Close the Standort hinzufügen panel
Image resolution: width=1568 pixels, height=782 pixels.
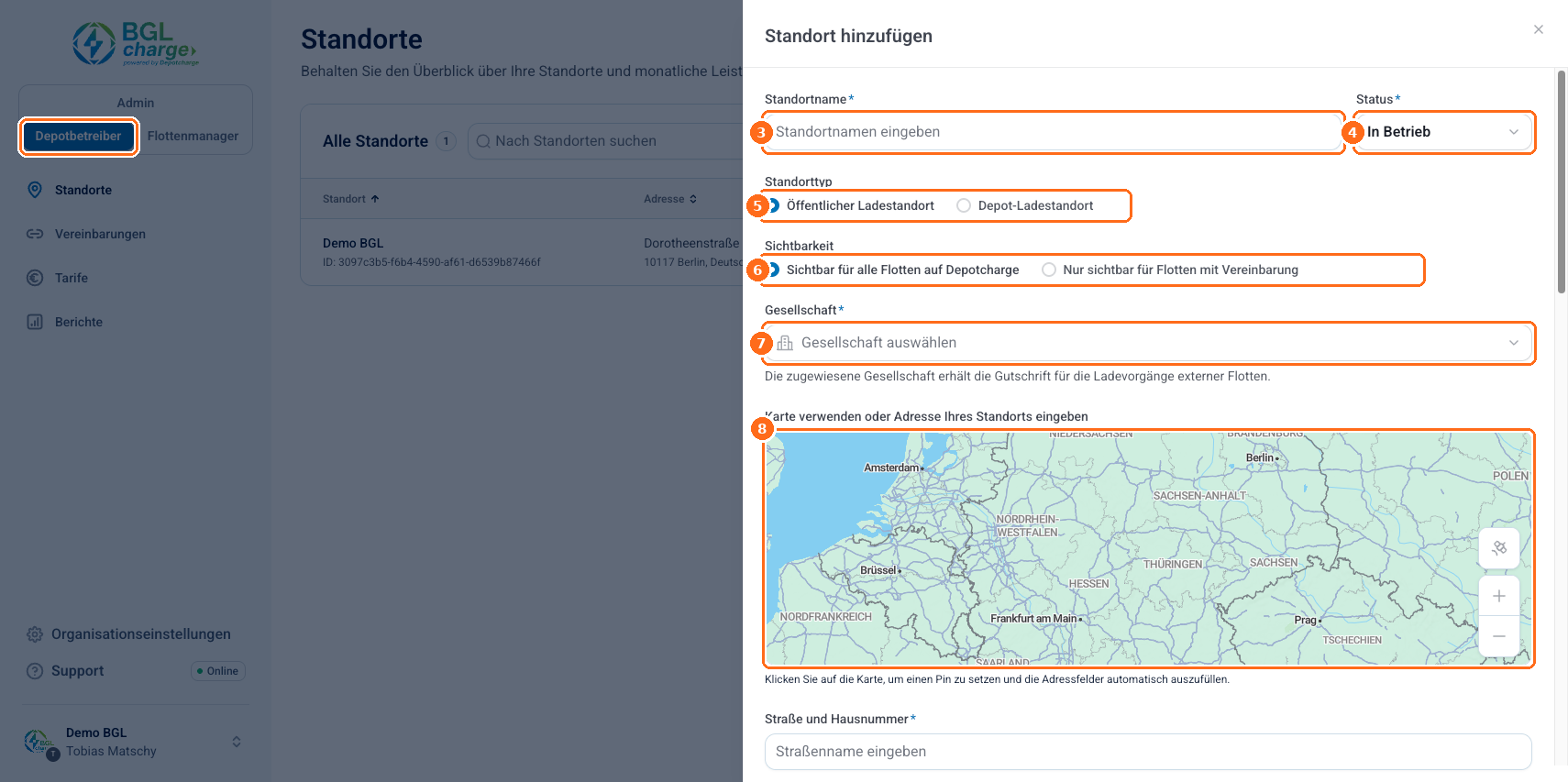[1539, 29]
